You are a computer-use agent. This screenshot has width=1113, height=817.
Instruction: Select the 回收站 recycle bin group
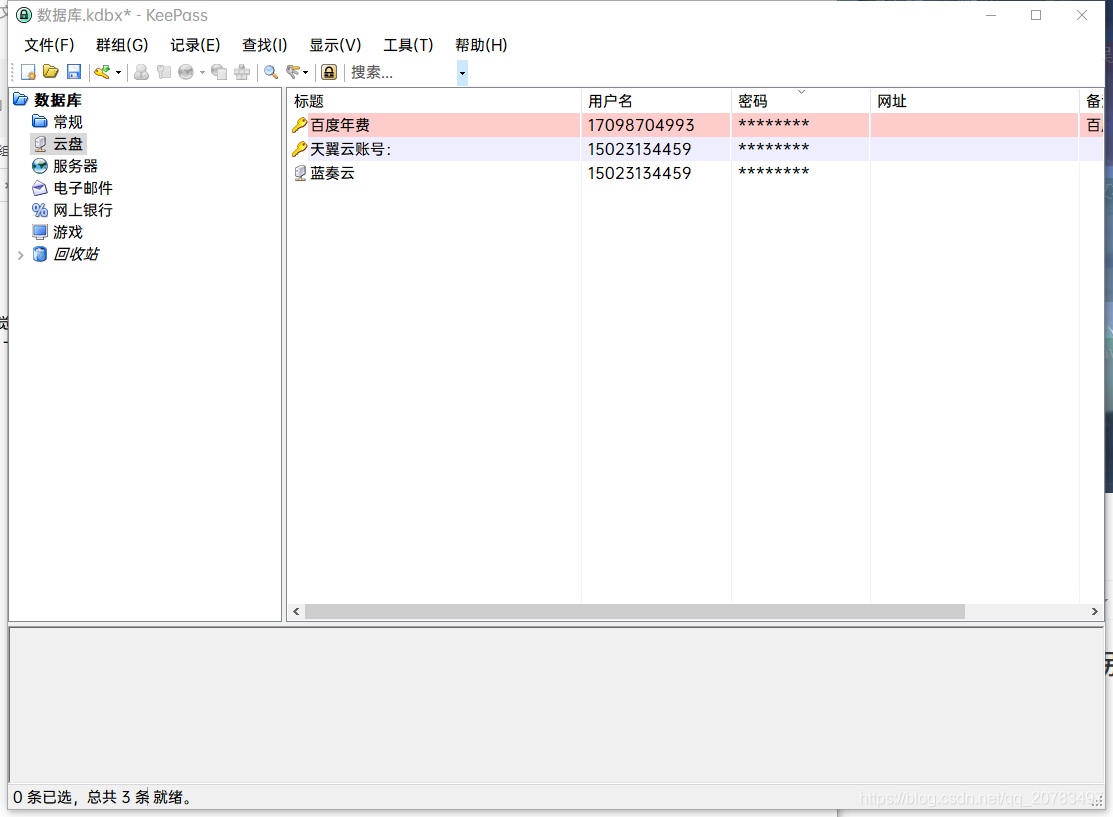[x=76, y=254]
